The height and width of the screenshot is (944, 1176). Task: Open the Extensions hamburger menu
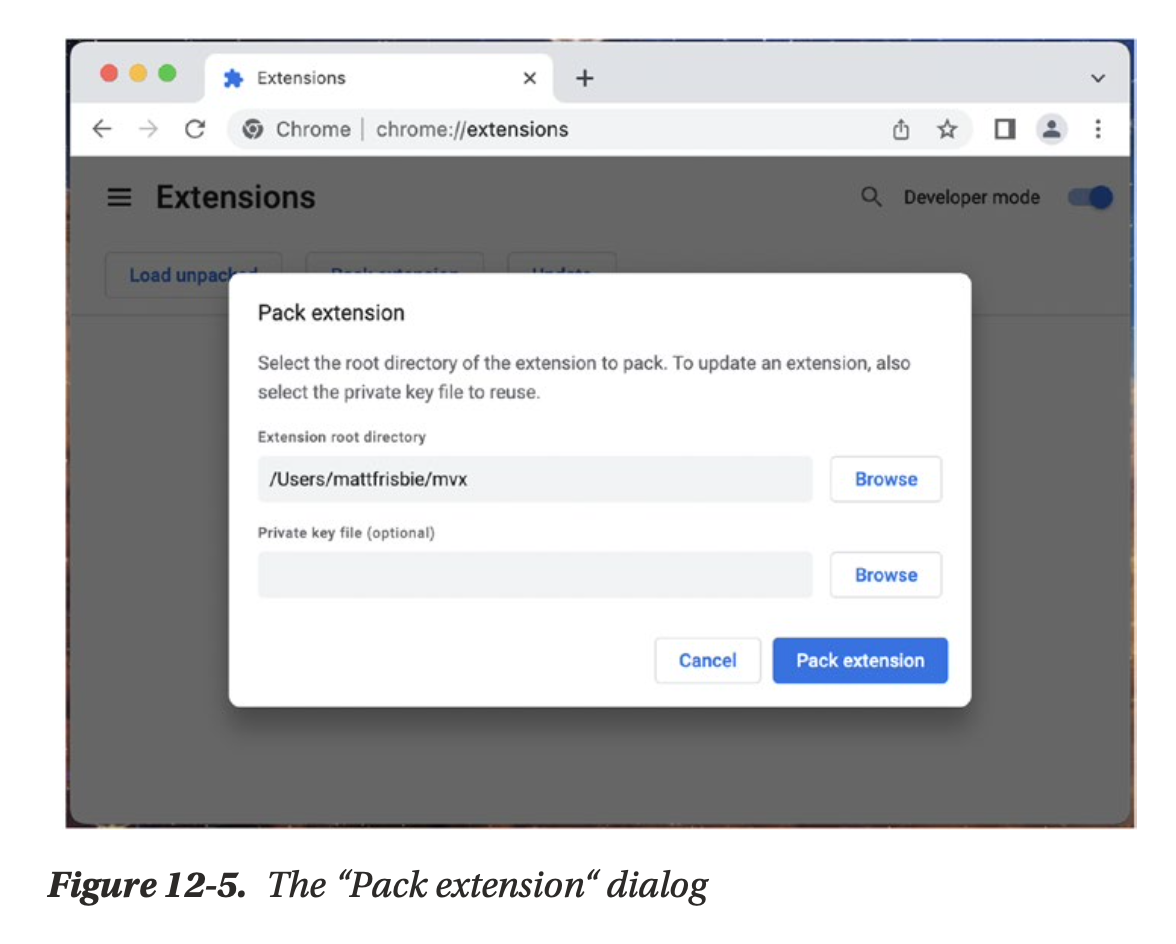point(119,198)
